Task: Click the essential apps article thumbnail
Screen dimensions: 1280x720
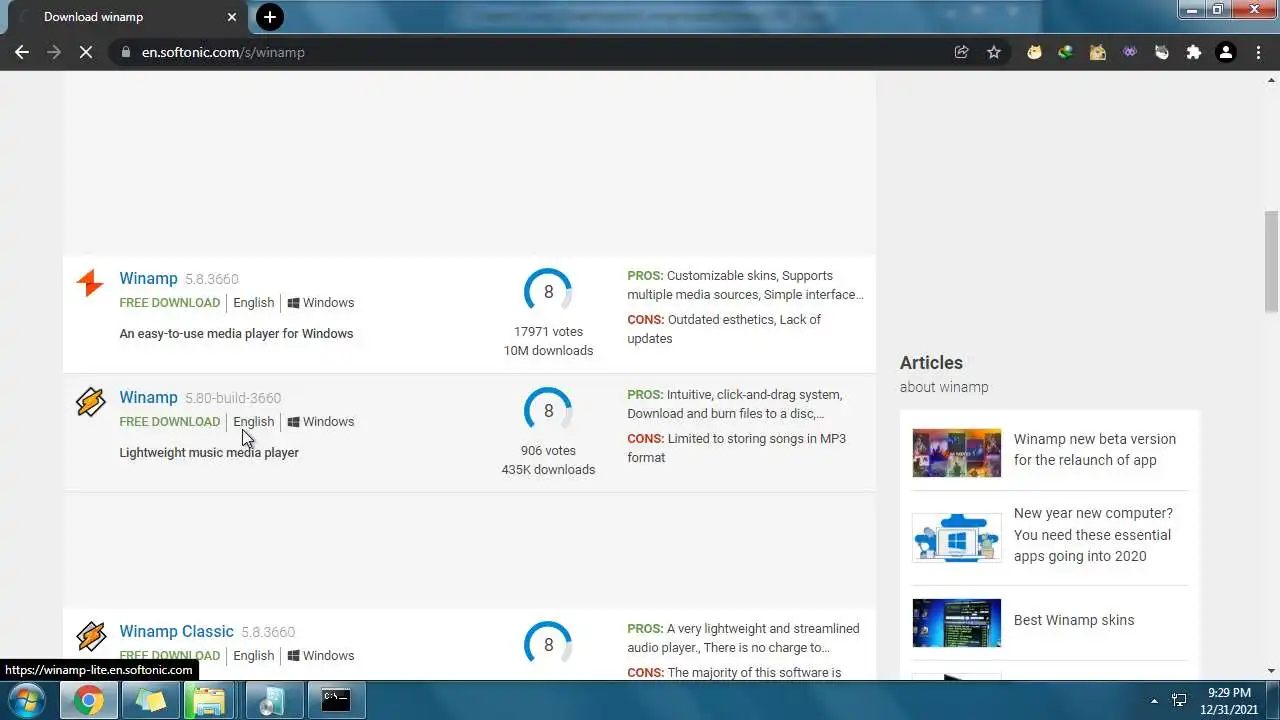Action: pos(956,538)
